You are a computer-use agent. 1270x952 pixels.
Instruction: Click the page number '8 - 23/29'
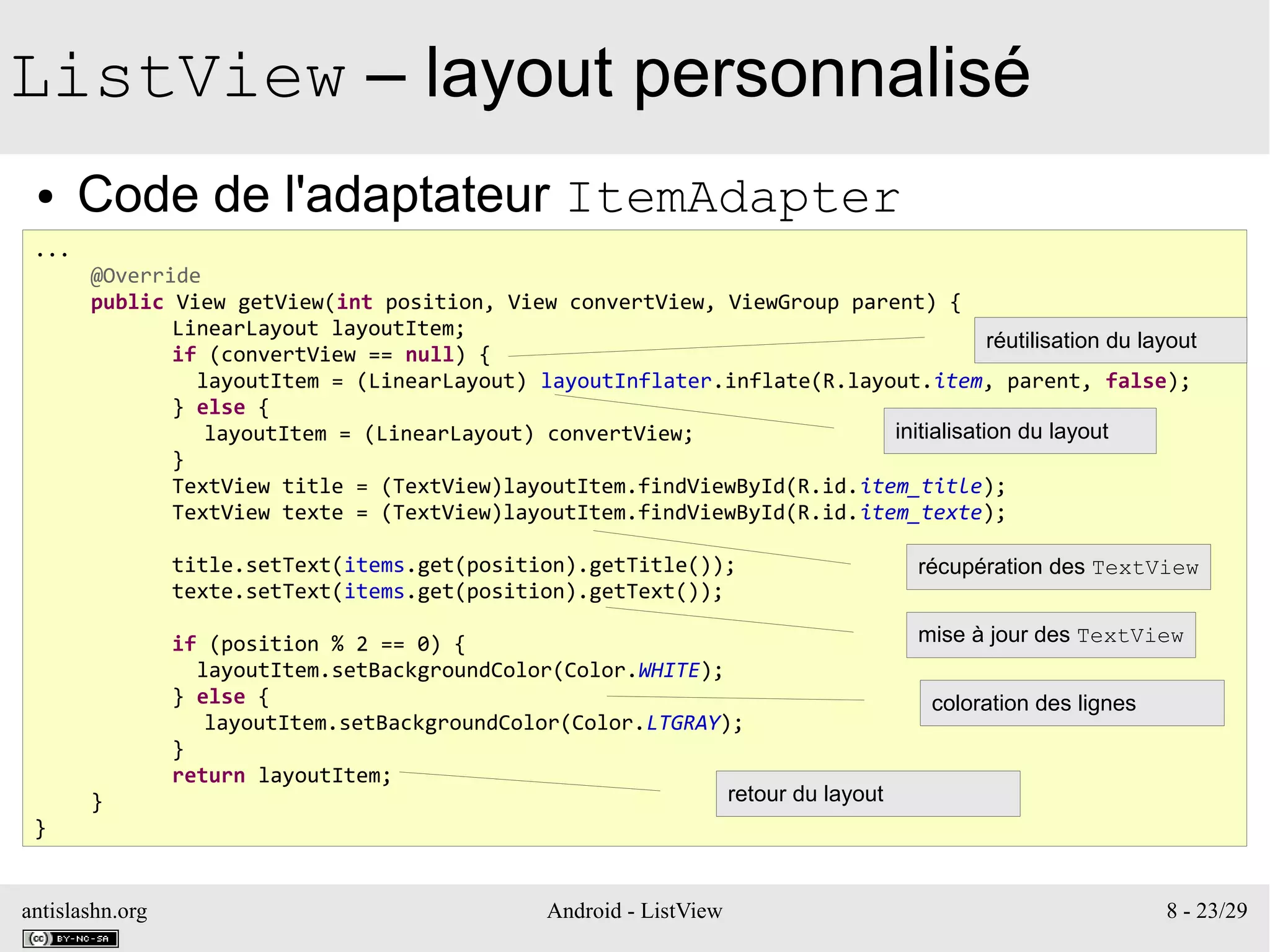[1206, 910]
